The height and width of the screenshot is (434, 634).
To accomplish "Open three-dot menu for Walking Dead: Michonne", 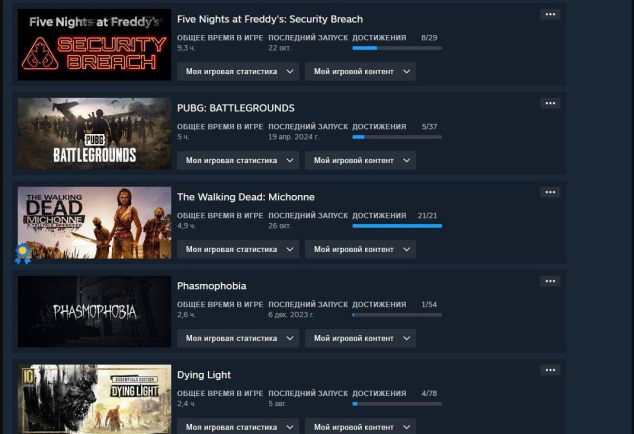I will (x=550, y=192).
